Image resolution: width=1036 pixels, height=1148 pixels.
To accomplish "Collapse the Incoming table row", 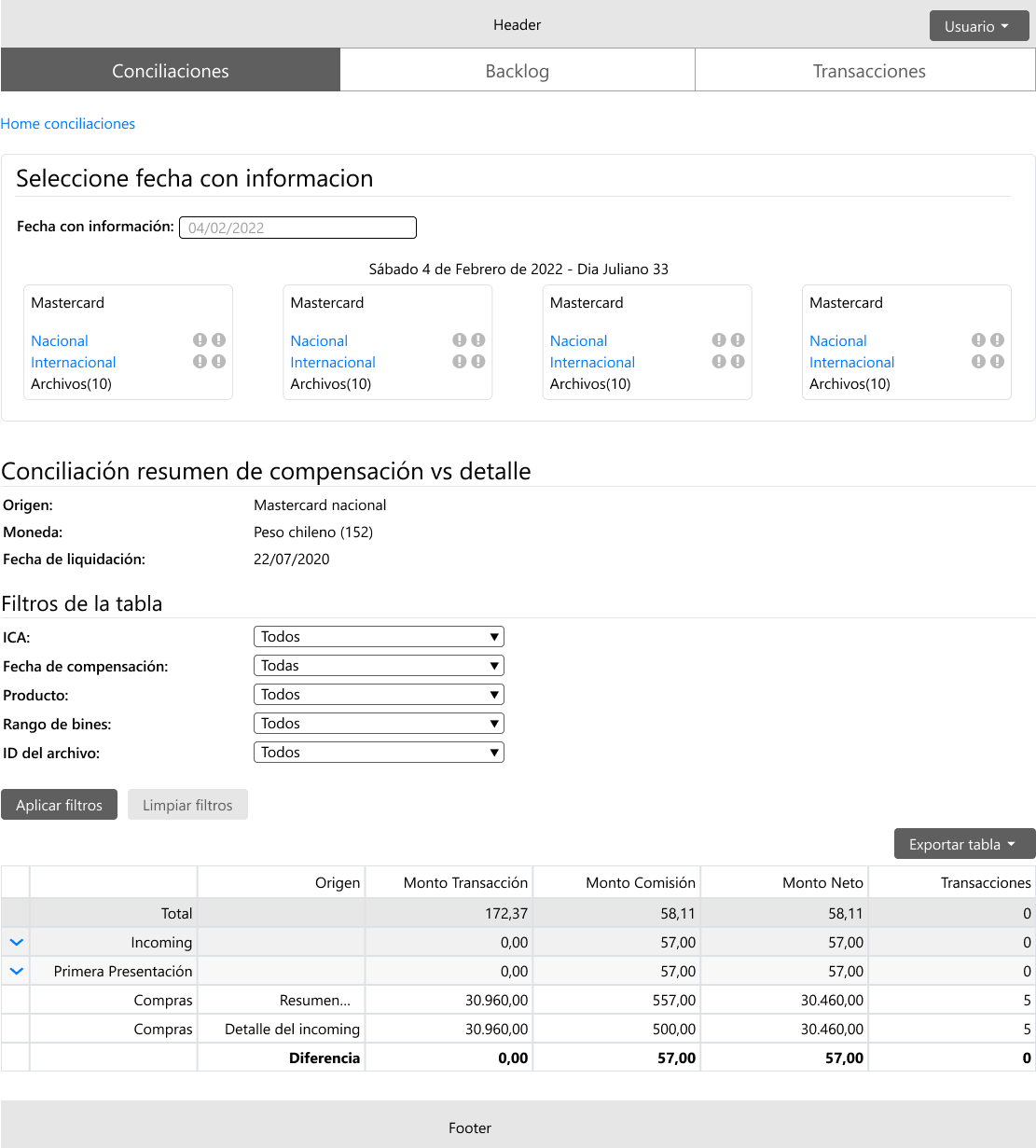I will click(x=16, y=942).
